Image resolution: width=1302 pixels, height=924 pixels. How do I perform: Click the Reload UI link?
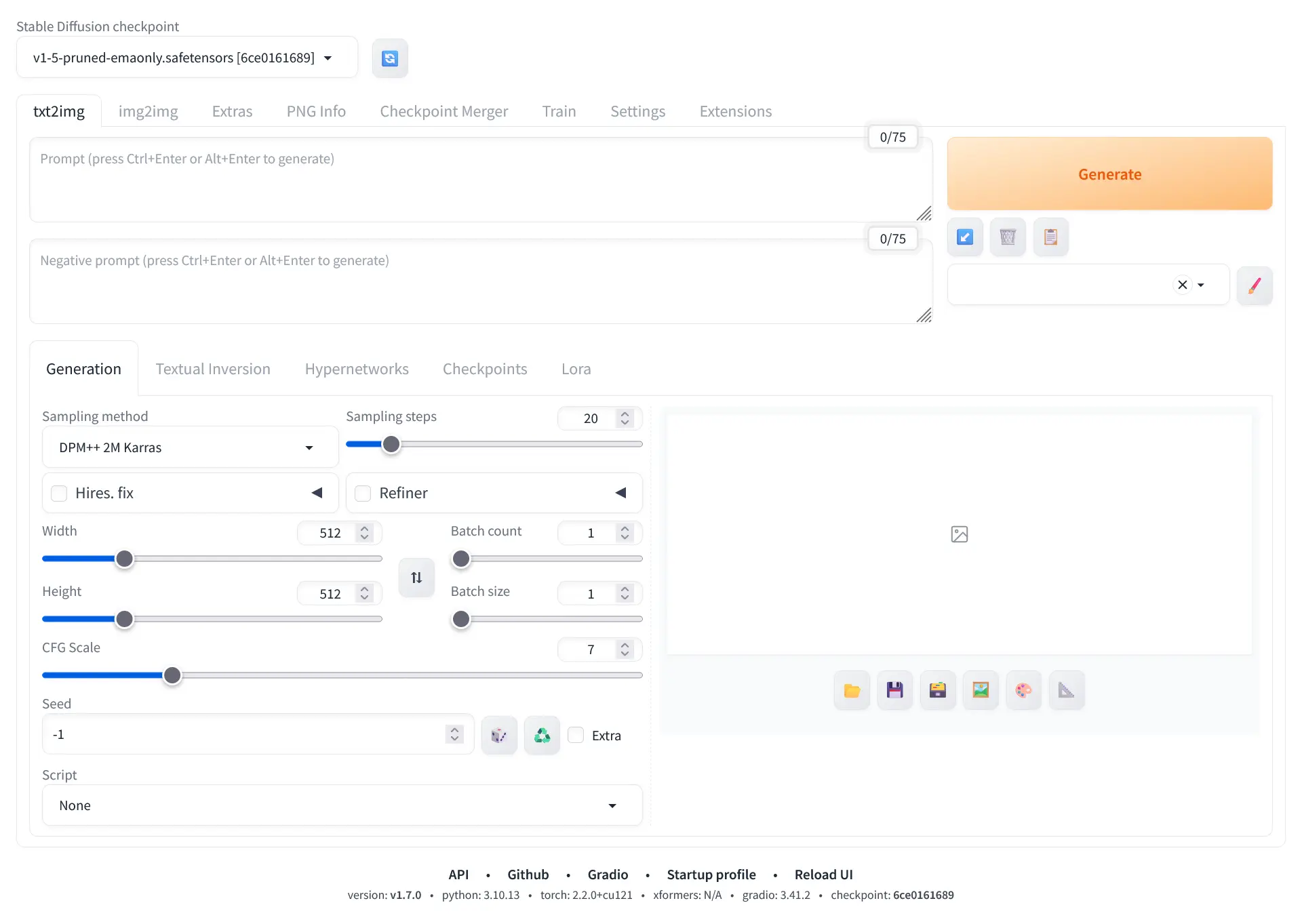[x=824, y=875]
